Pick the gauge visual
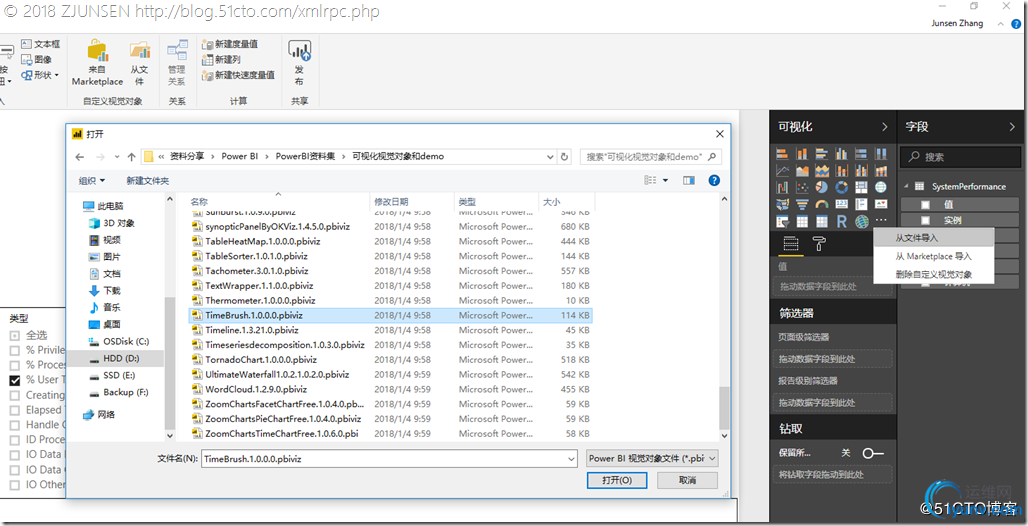 pyautogui.click(x=821, y=205)
